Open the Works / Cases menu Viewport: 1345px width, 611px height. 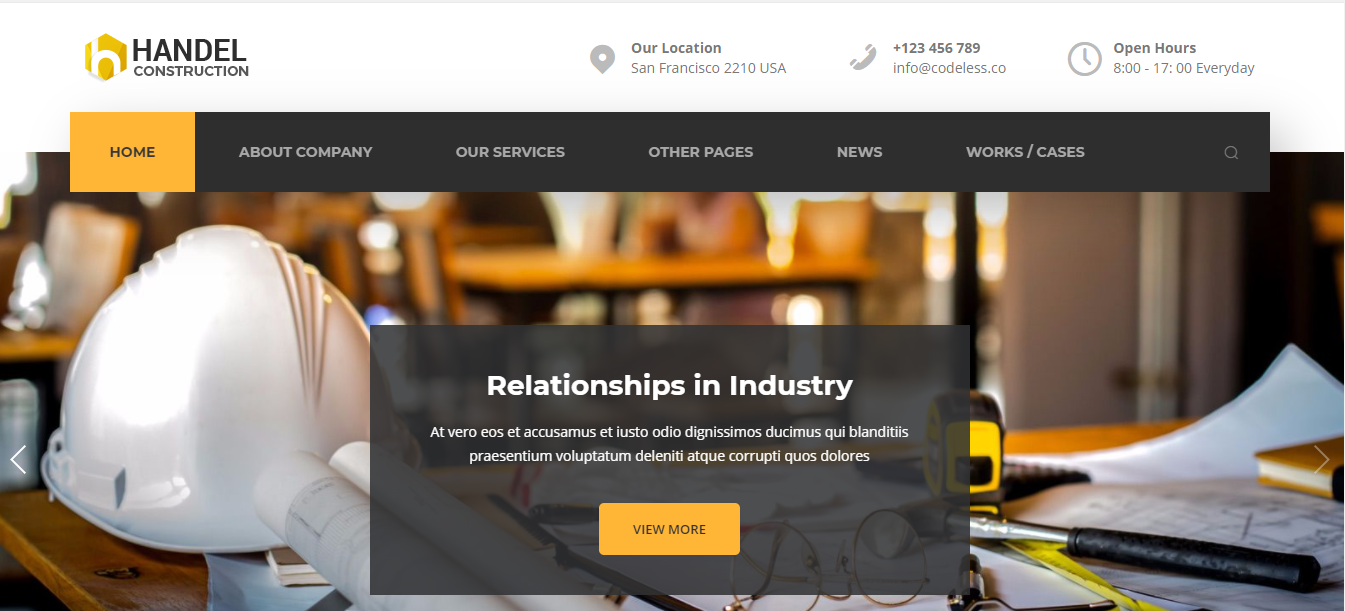click(1025, 152)
